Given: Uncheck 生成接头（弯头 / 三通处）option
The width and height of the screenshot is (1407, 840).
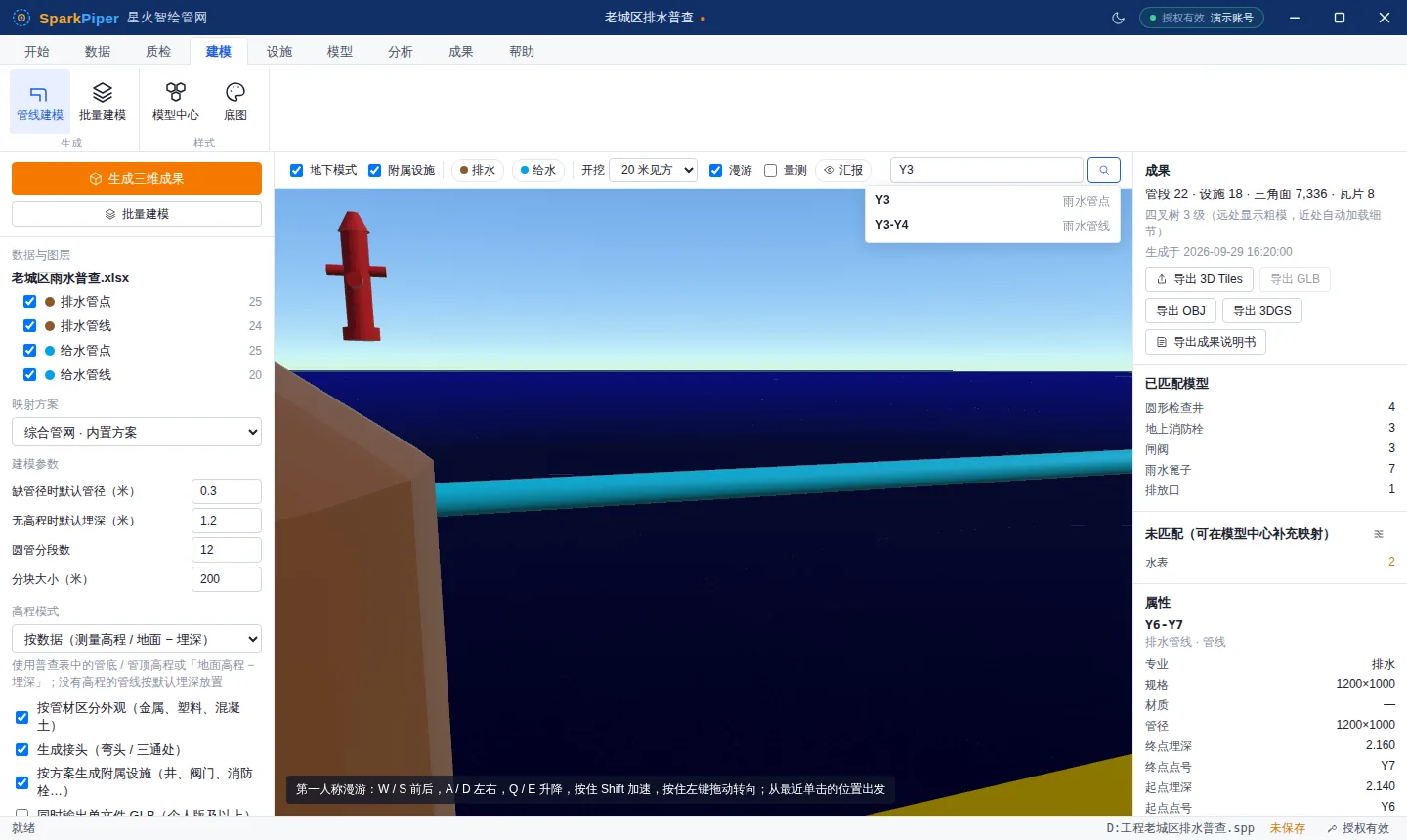Looking at the screenshot, I should [x=22, y=750].
